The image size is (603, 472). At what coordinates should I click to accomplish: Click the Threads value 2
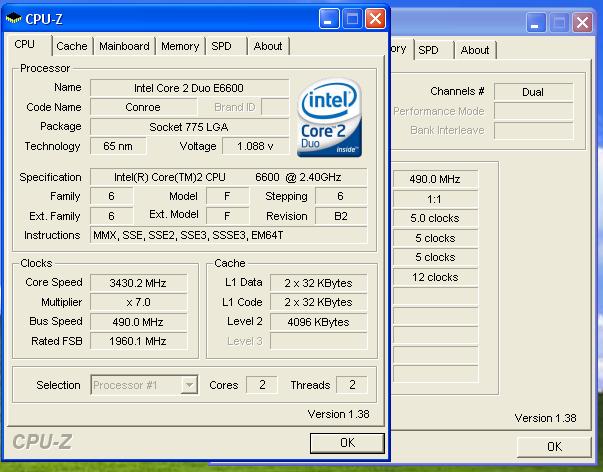[352, 385]
